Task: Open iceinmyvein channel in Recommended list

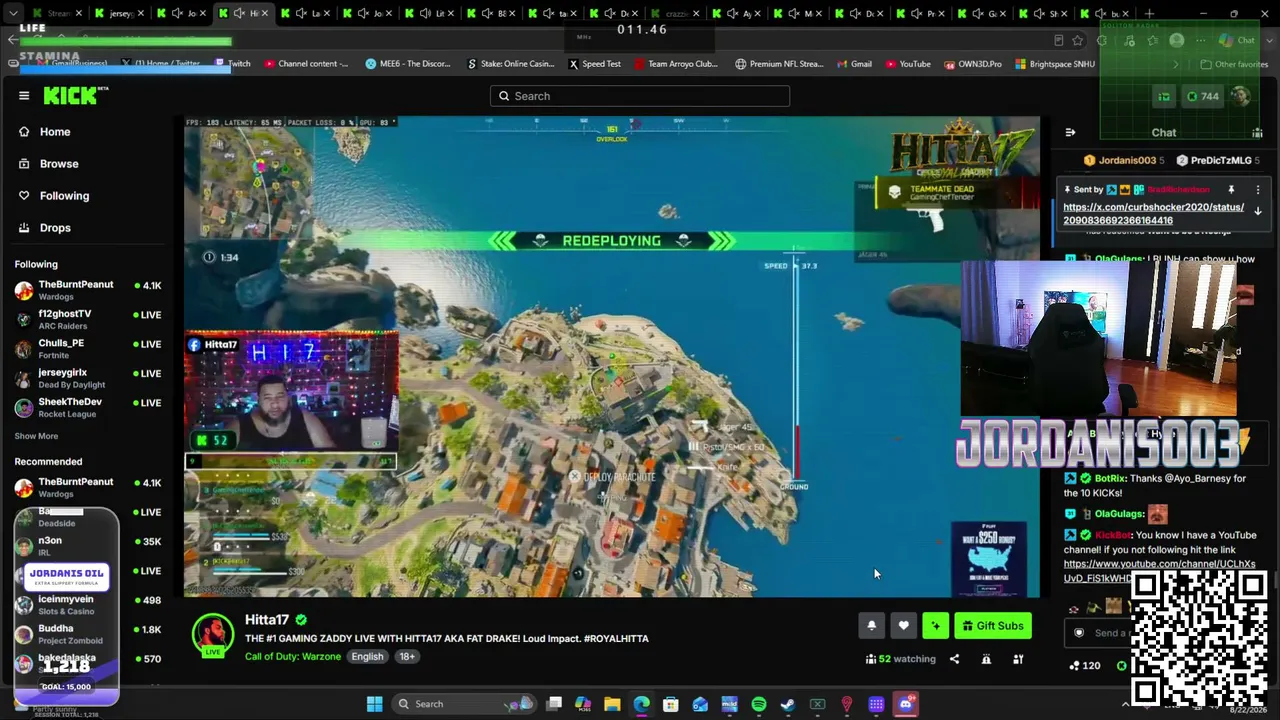Action: tap(88, 604)
